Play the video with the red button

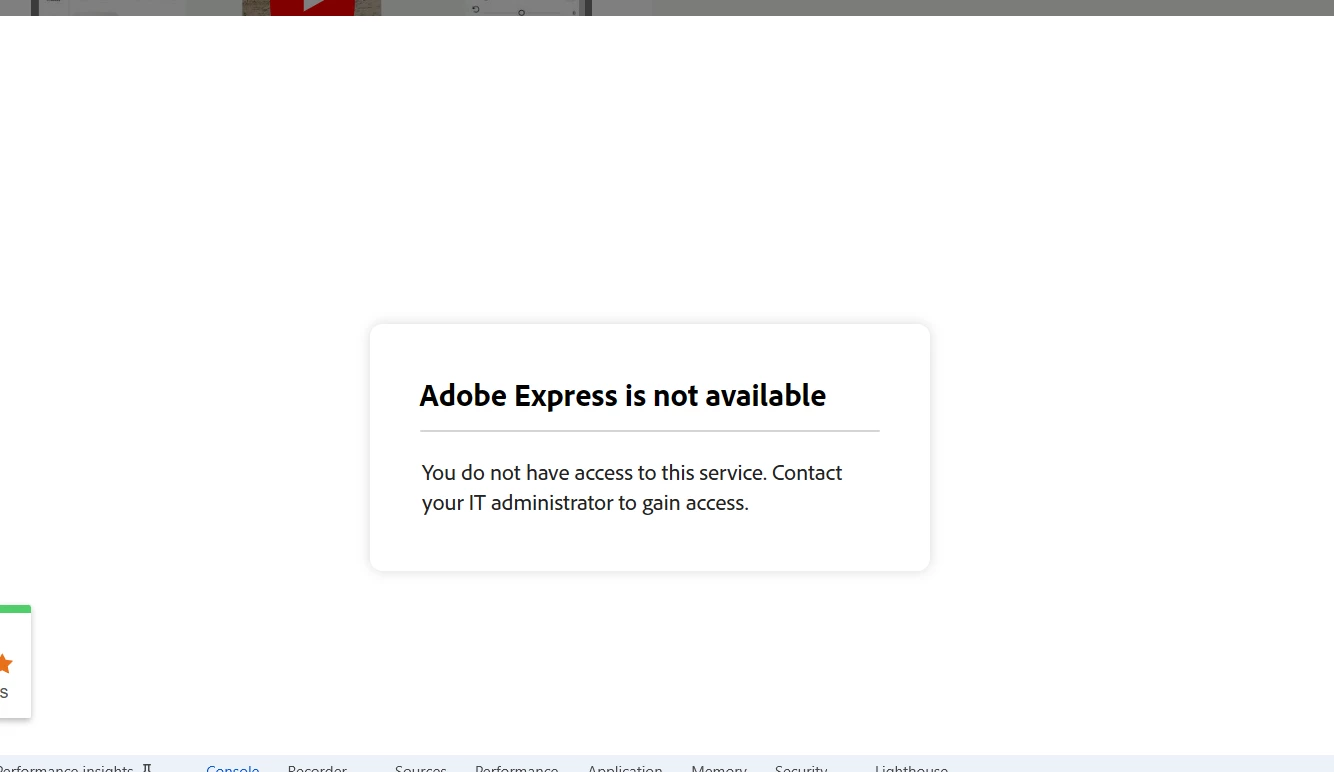point(313,7)
